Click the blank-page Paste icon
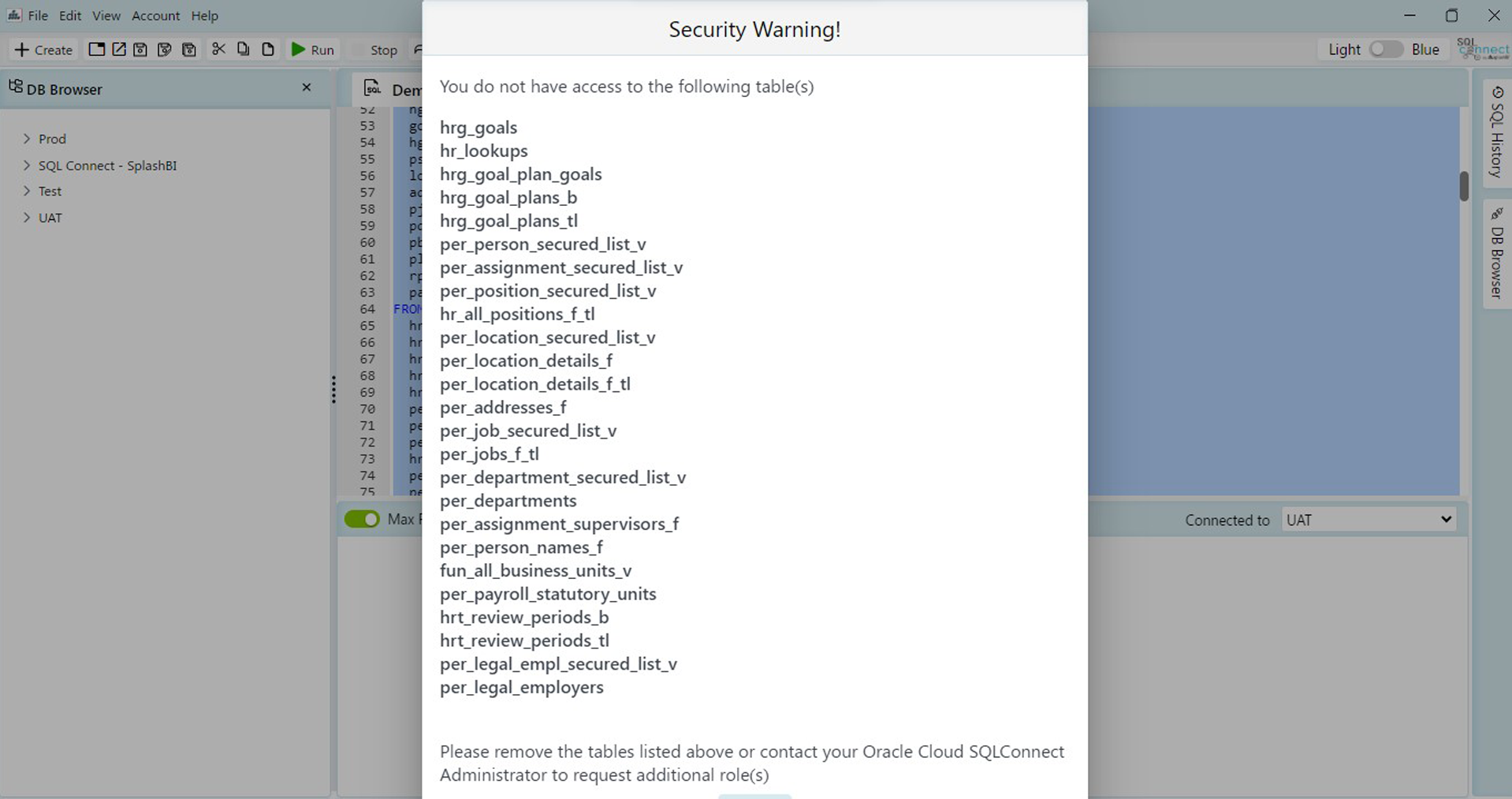The height and width of the screenshot is (799, 1512). point(268,49)
